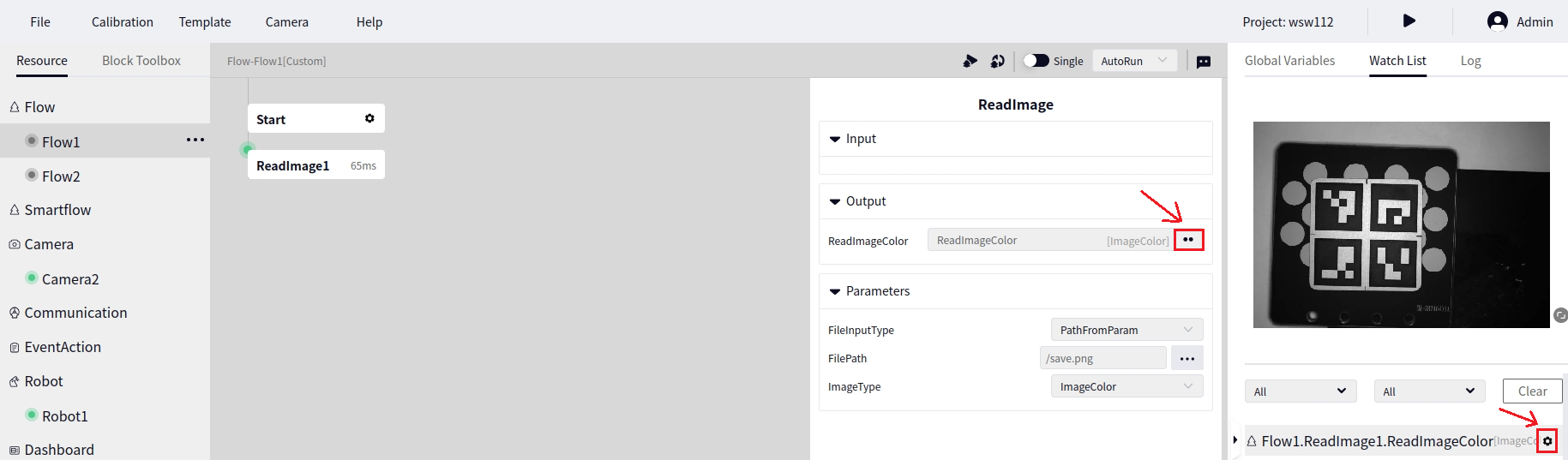This screenshot has height=460, width=1568.
Task: Click the ReadImageColor output field
Action: (1050, 240)
